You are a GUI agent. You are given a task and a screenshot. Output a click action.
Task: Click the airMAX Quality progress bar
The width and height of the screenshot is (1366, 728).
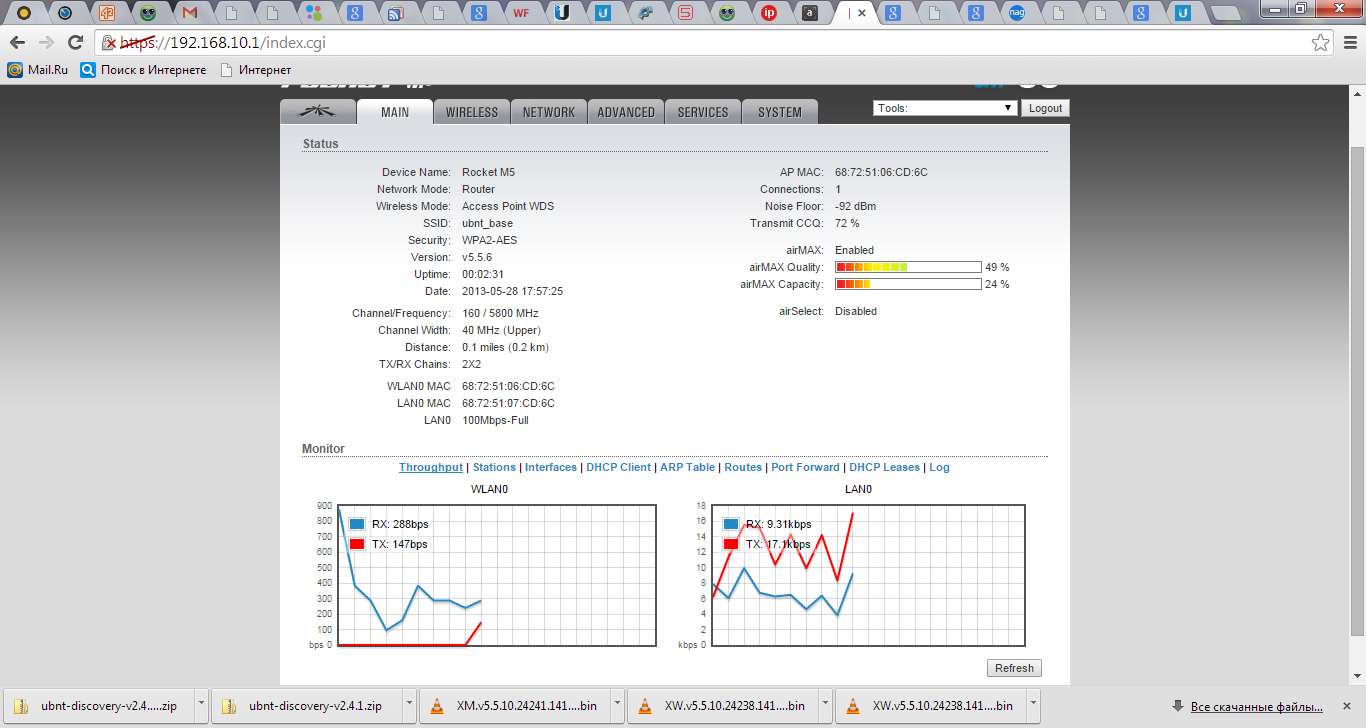[908, 267]
